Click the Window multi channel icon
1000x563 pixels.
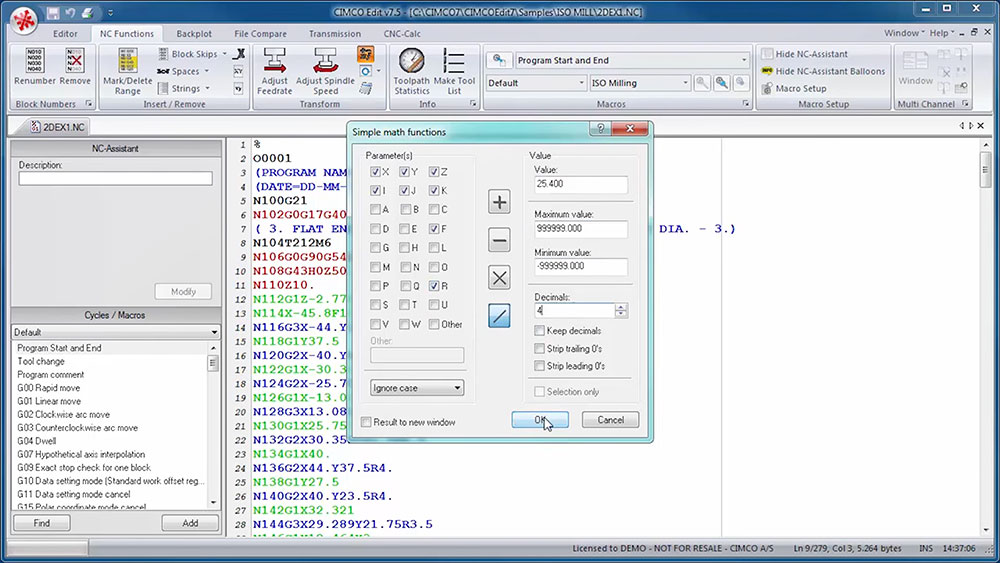[915, 61]
